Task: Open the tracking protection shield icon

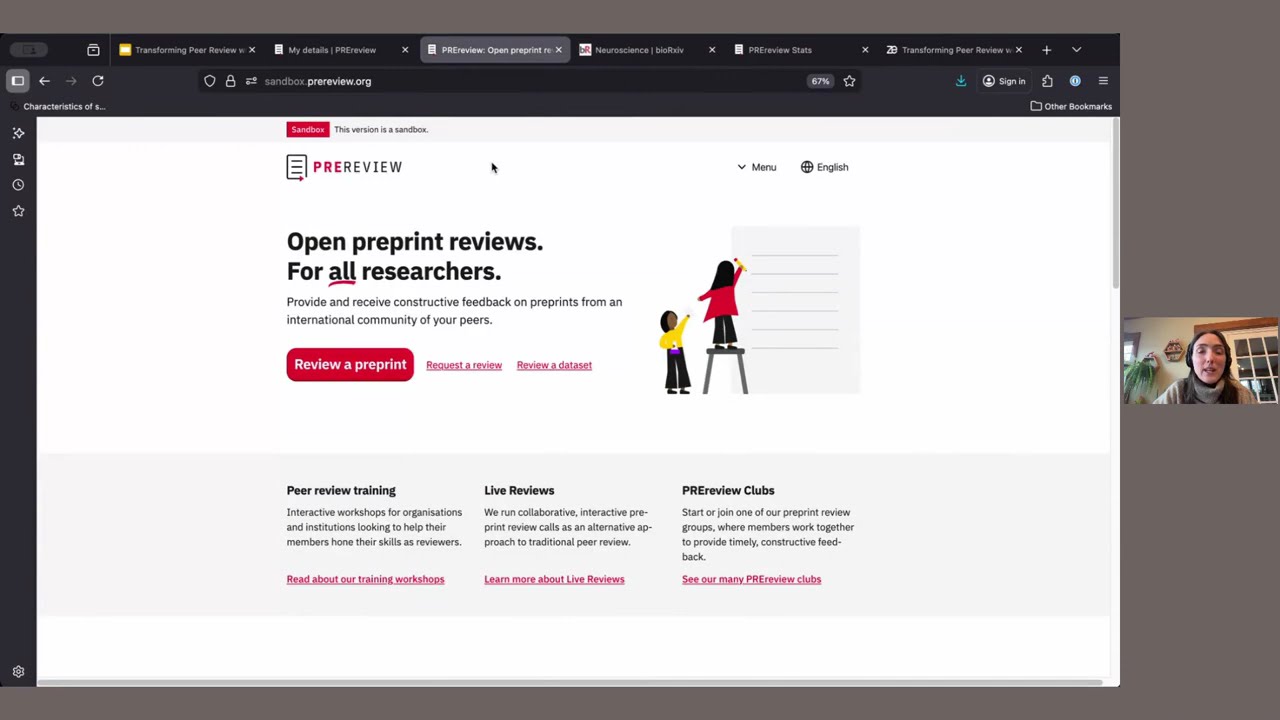Action: coord(210,81)
